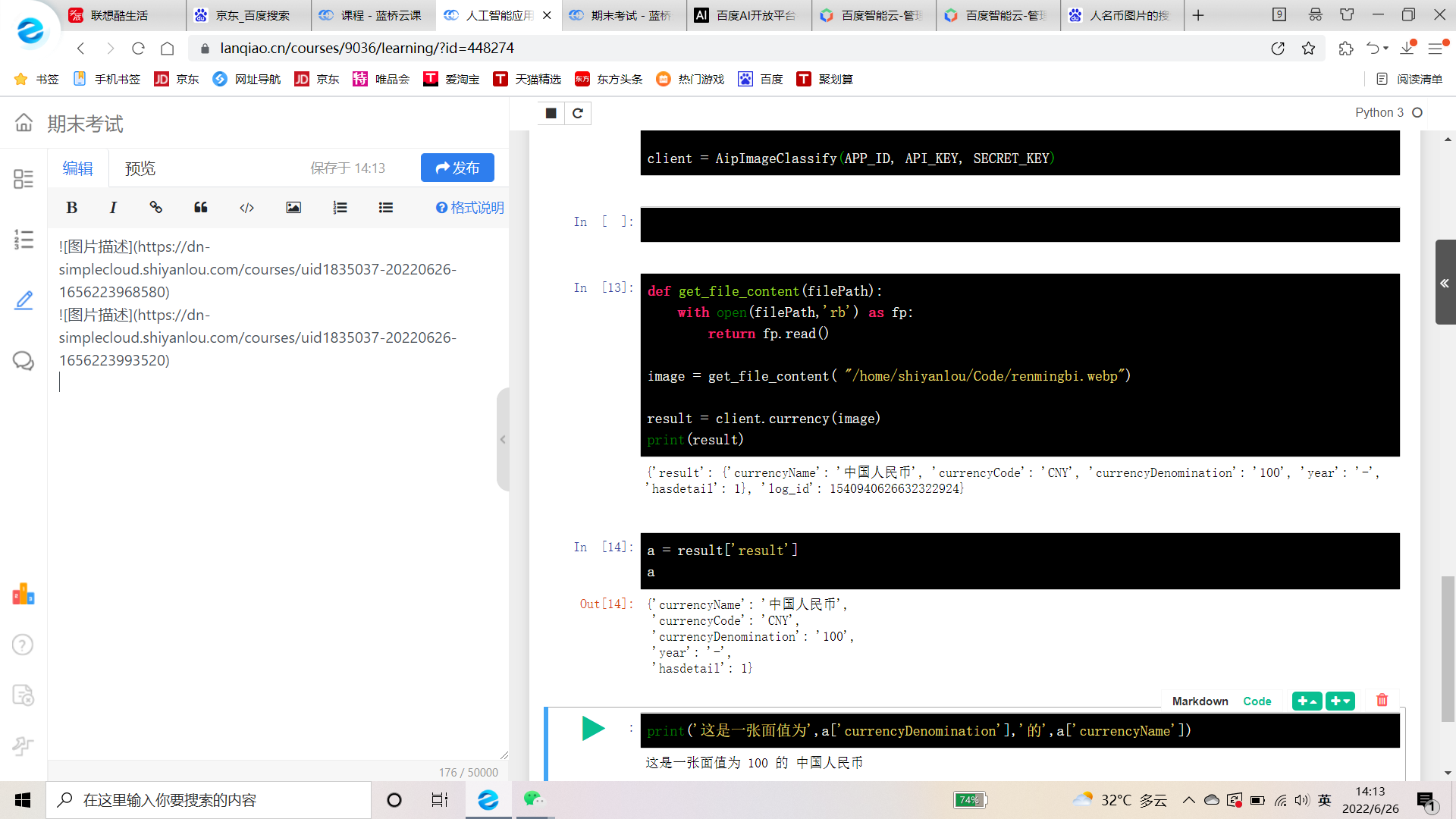This screenshot has width=1456, height=819.
Task: Delete the cell with trash icon
Action: (x=1382, y=701)
